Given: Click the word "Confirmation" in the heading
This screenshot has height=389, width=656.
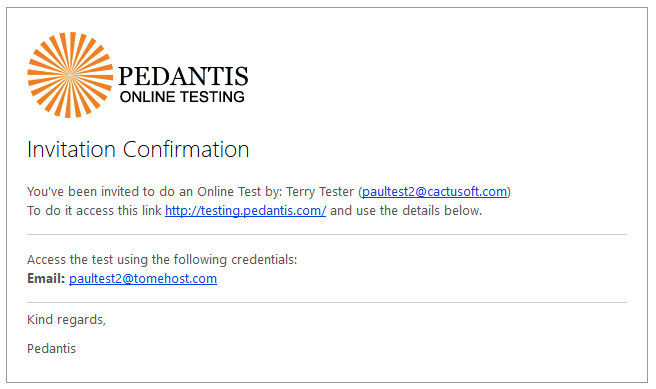Looking at the screenshot, I should [186, 149].
